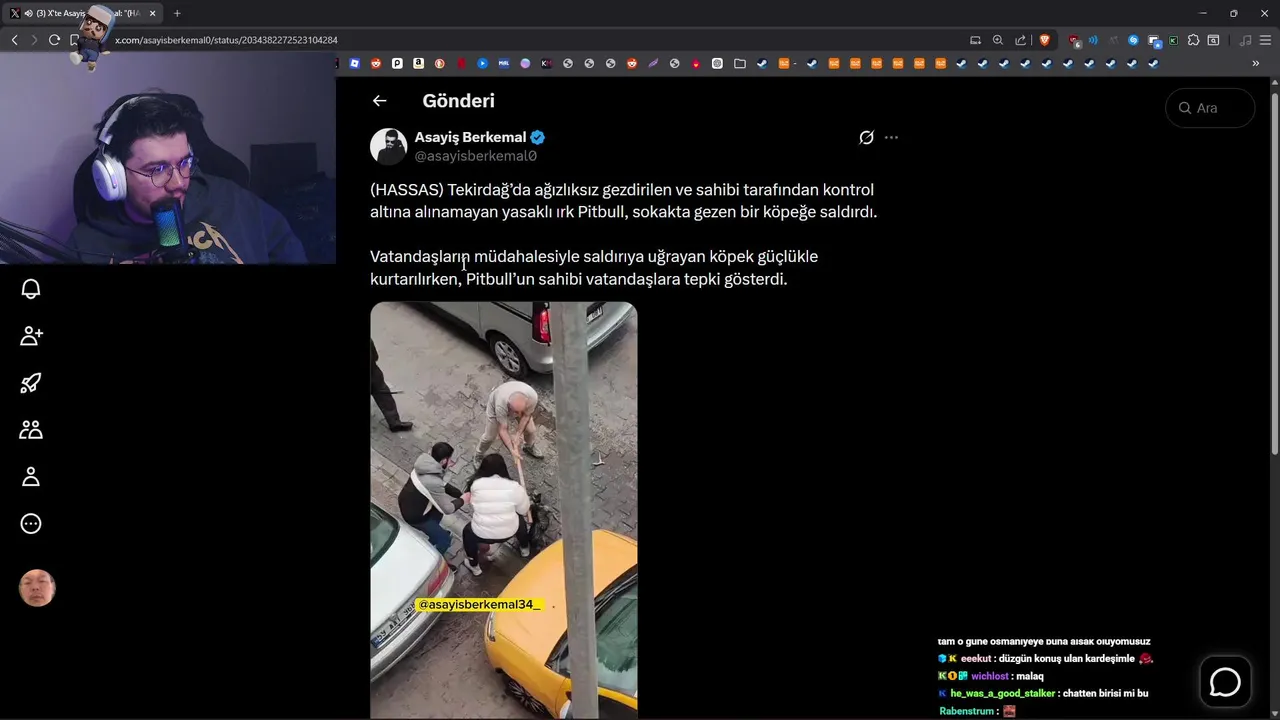Show more bookmarks with the chevron
Viewport: 1280px width, 720px height.
(x=1256, y=63)
